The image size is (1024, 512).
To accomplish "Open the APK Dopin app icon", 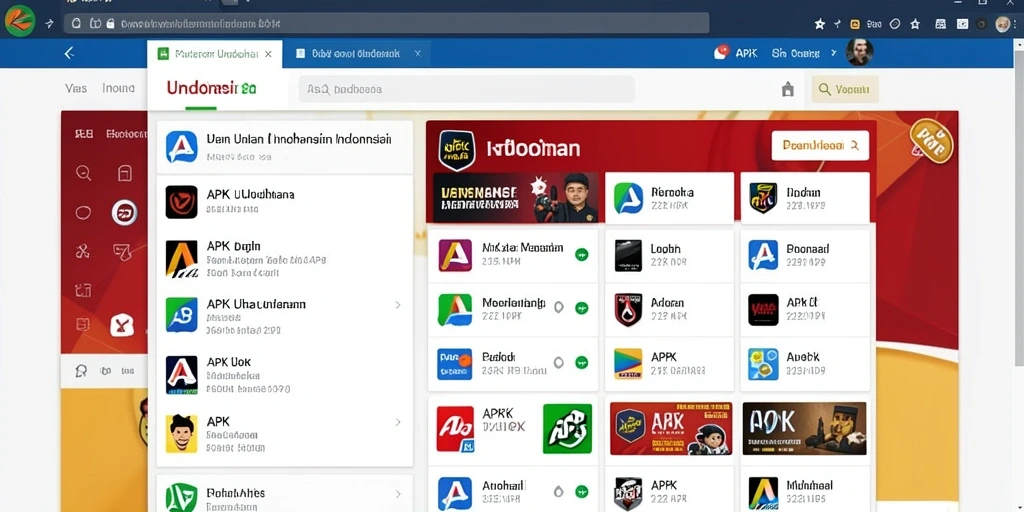I will click(x=182, y=259).
